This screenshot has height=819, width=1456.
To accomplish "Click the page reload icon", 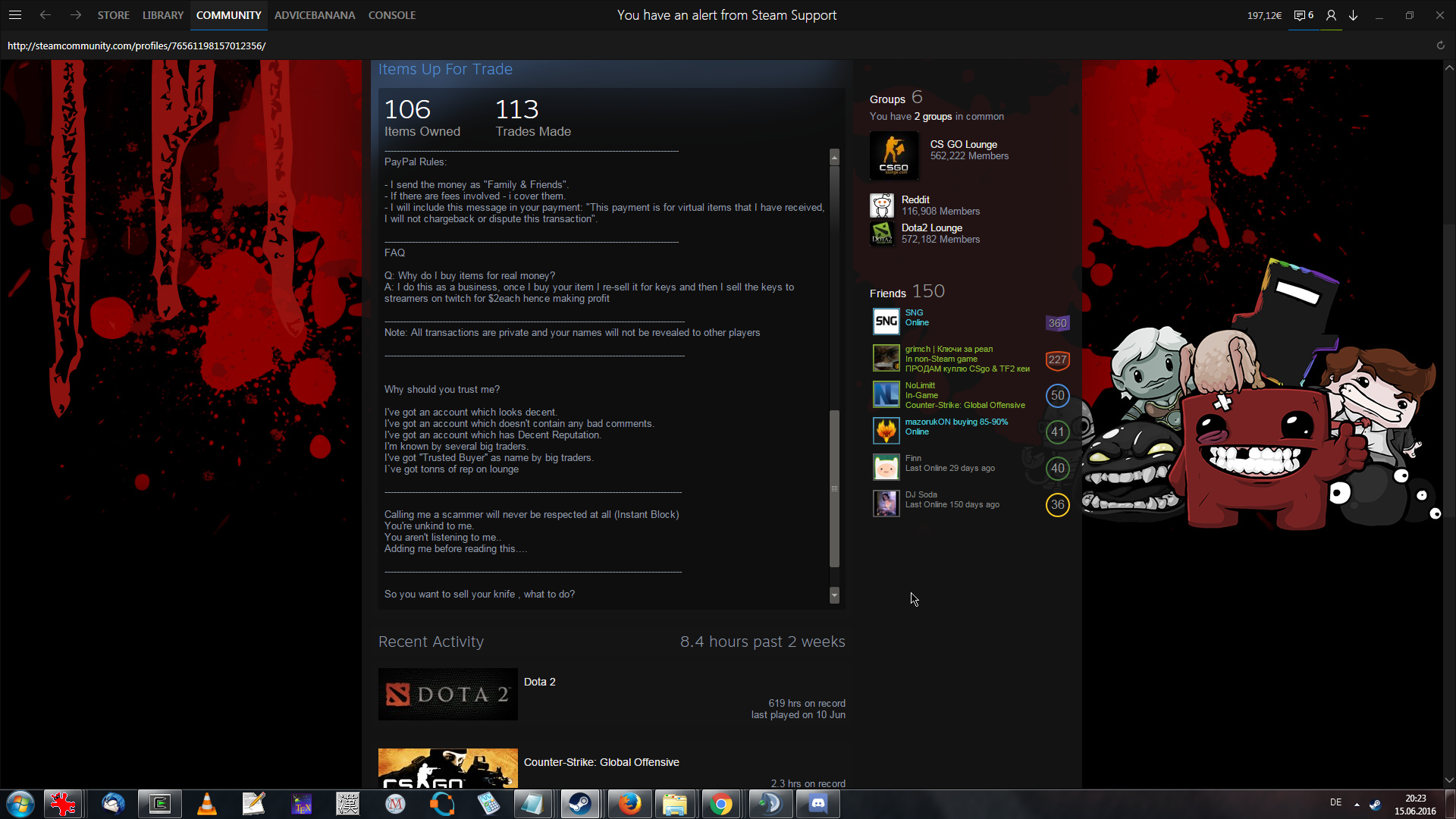I will pyautogui.click(x=1440, y=45).
